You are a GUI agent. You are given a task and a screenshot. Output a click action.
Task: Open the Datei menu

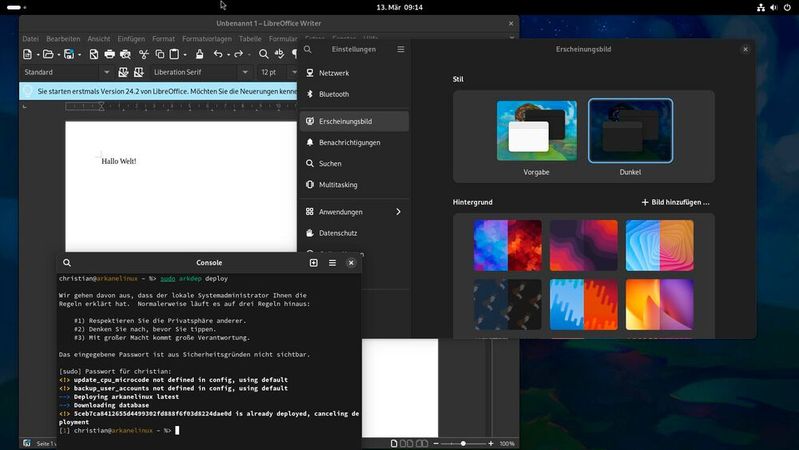[31, 39]
